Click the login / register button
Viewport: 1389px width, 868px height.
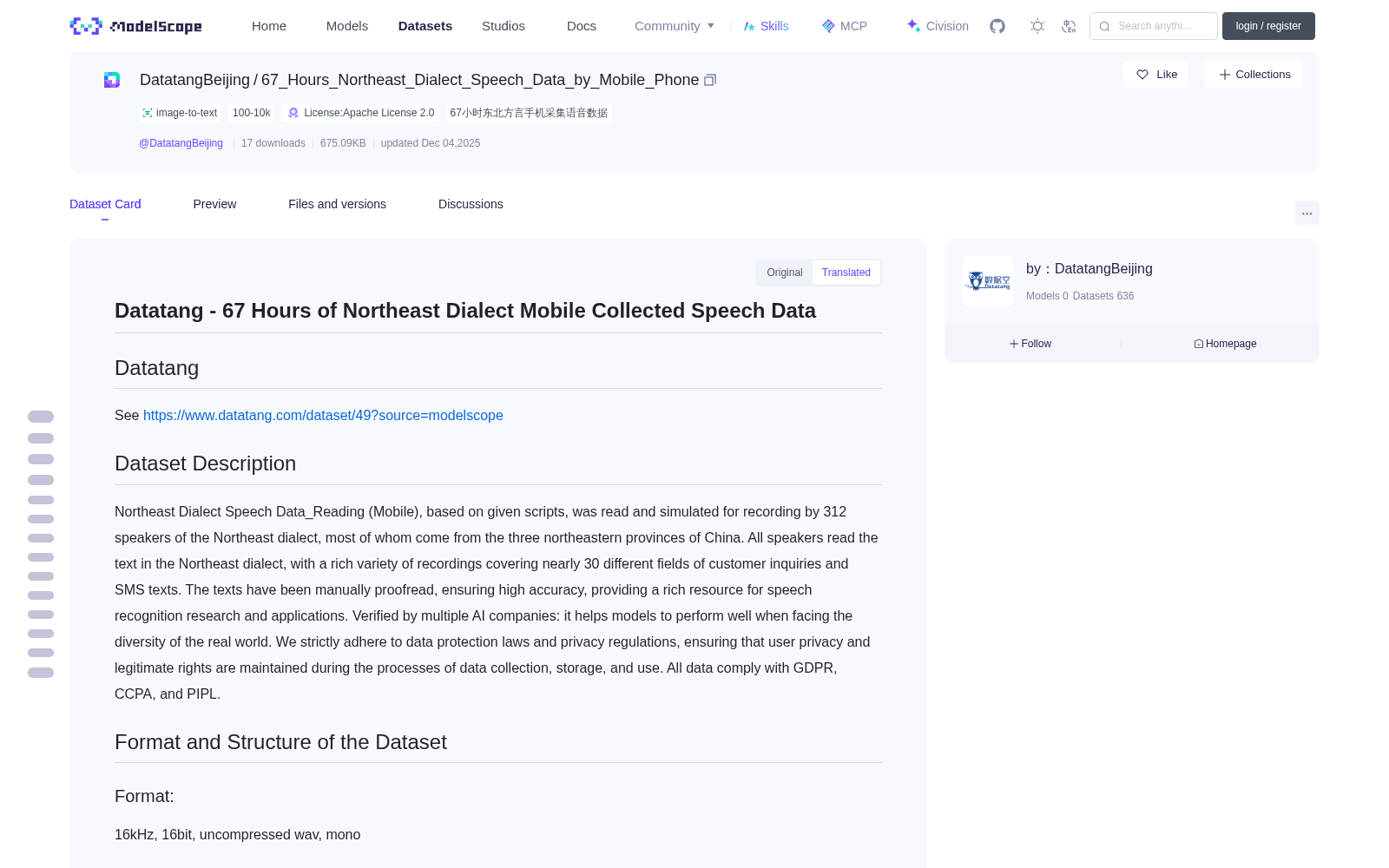click(x=1268, y=26)
